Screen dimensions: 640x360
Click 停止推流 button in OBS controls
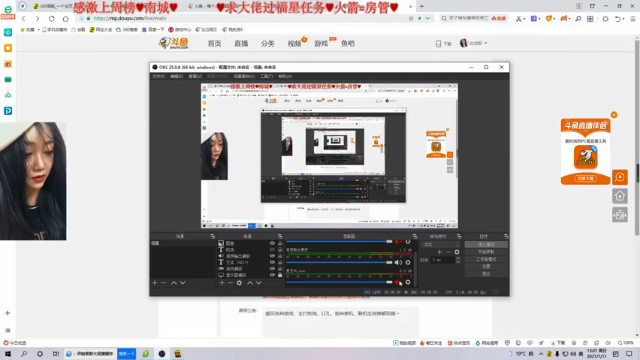486,244
